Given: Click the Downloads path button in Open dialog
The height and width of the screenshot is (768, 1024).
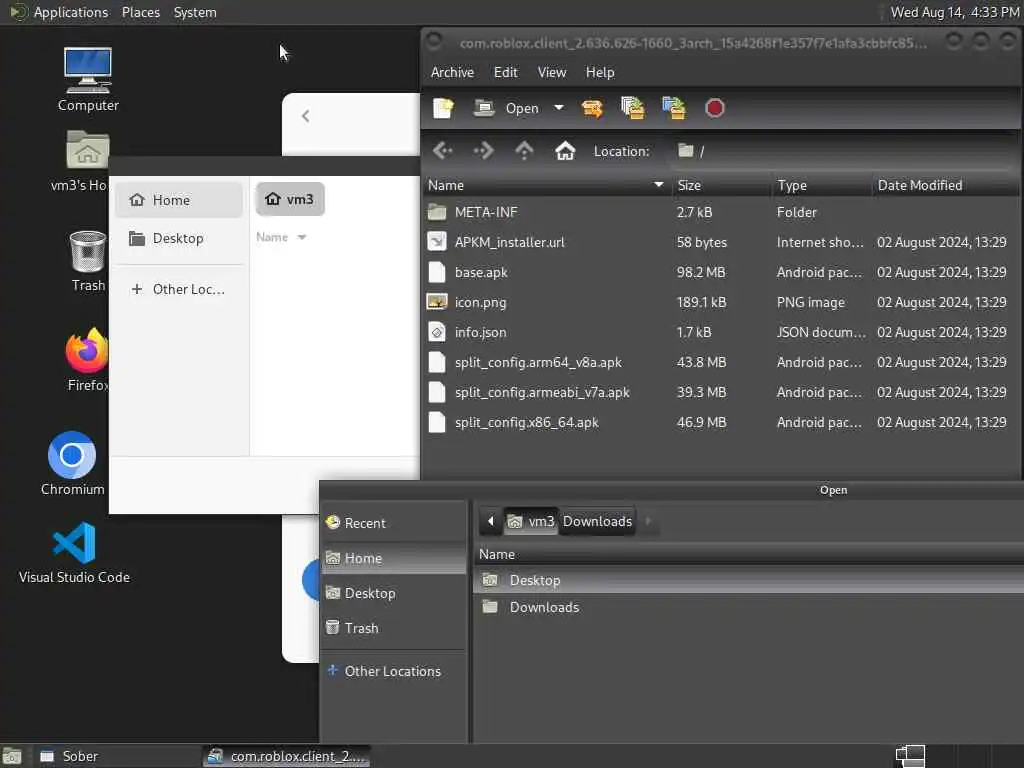Looking at the screenshot, I should pos(597,521).
